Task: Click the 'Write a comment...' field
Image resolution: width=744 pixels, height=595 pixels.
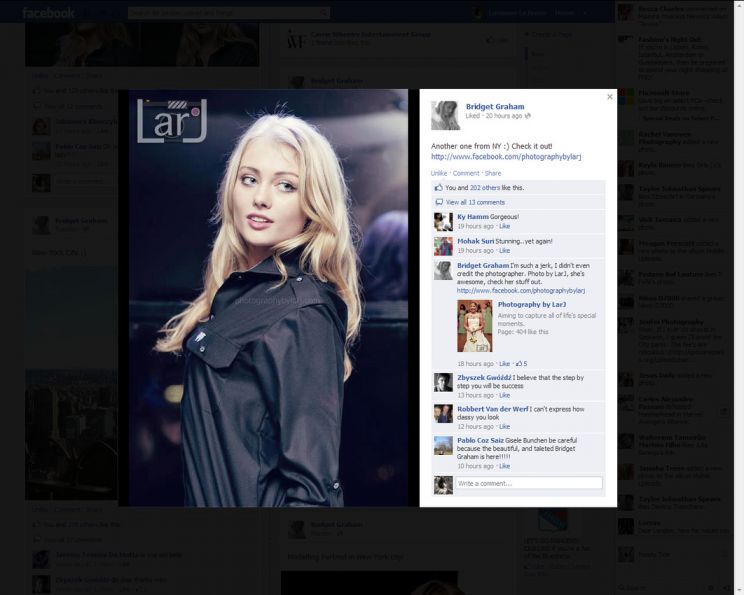Action: coord(529,483)
